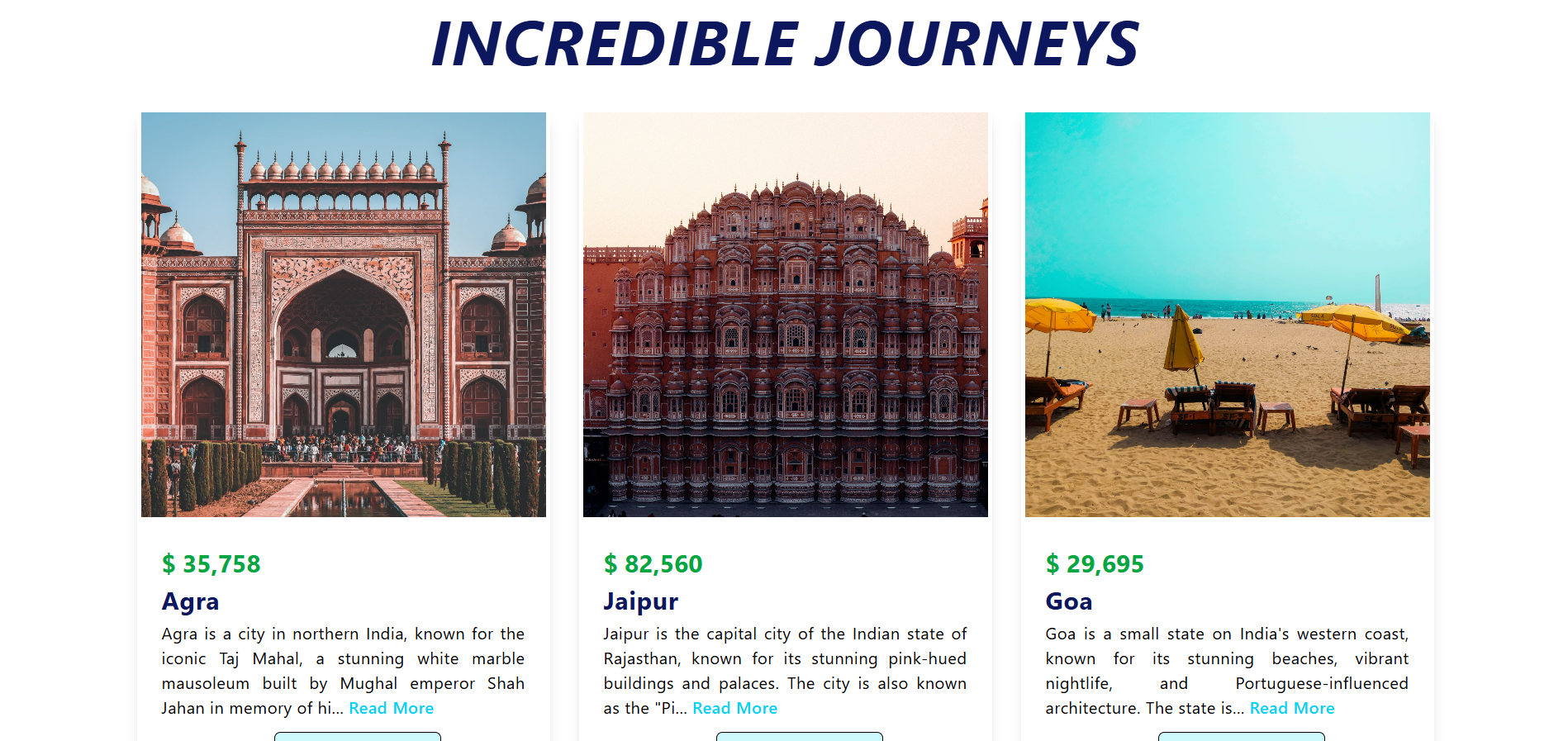Screen dimensions: 1568x741
Task: Select the $ 35,758 price
Action: click(211, 564)
